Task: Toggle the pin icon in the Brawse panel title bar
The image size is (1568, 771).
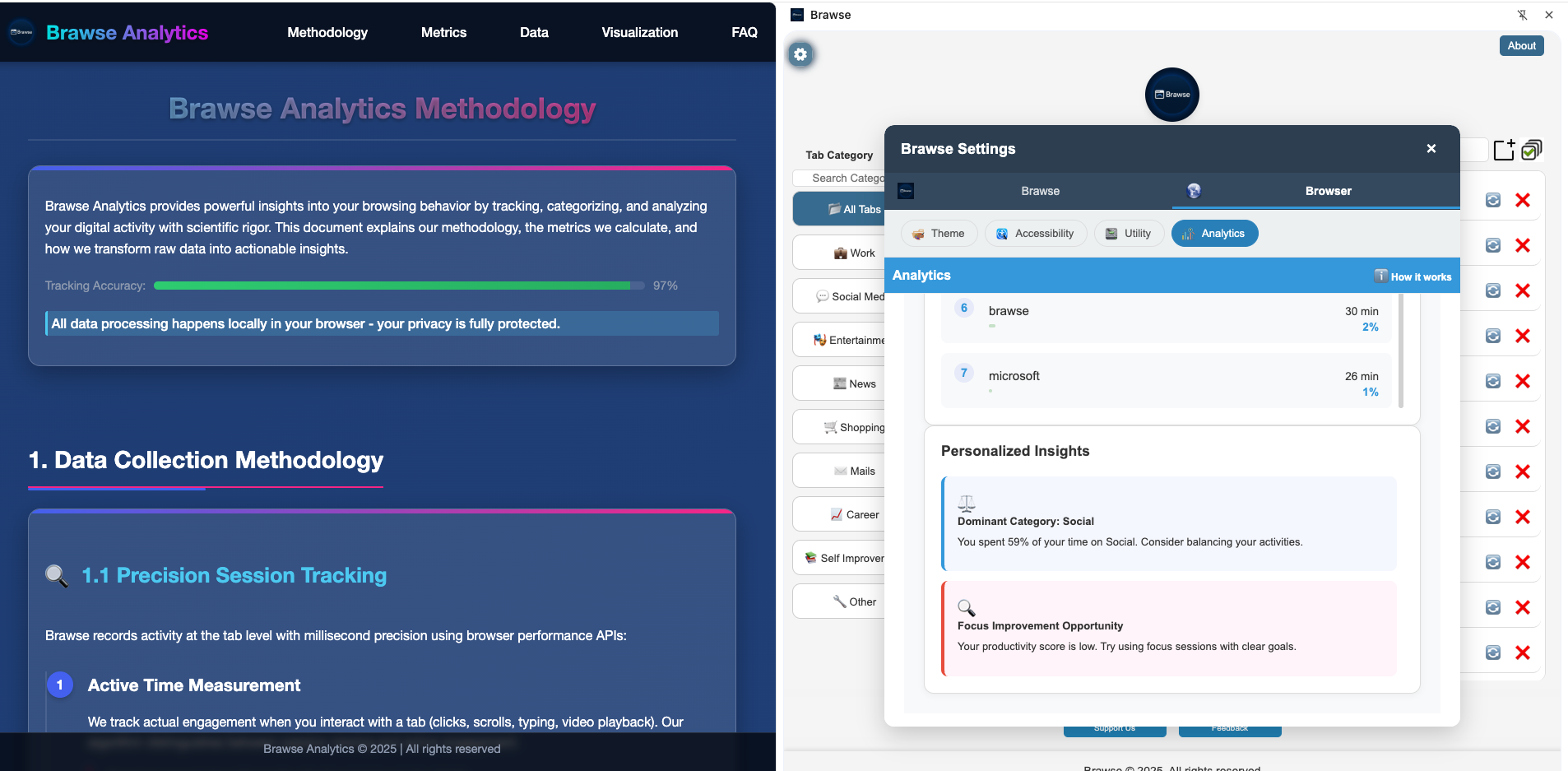Action: [1522, 15]
